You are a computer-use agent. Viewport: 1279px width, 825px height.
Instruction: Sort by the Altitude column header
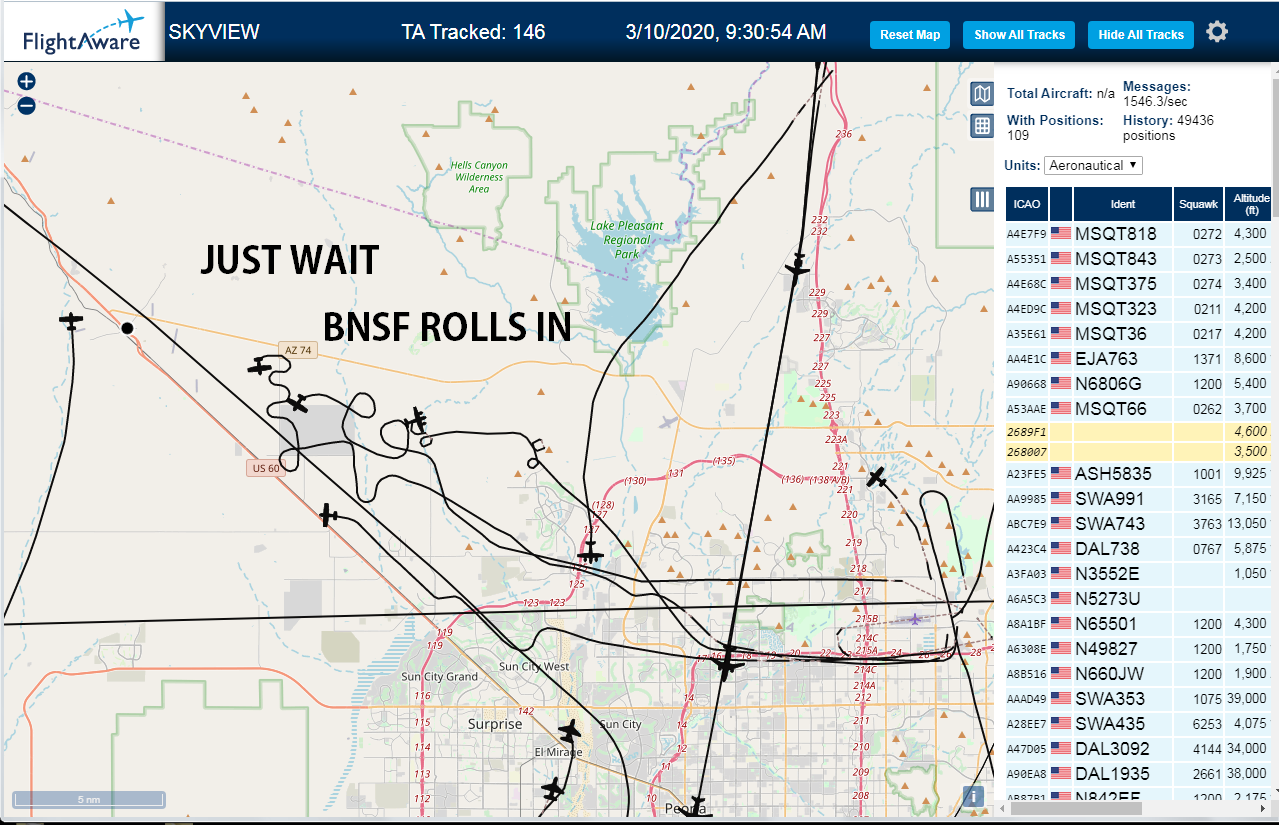(1250, 204)
